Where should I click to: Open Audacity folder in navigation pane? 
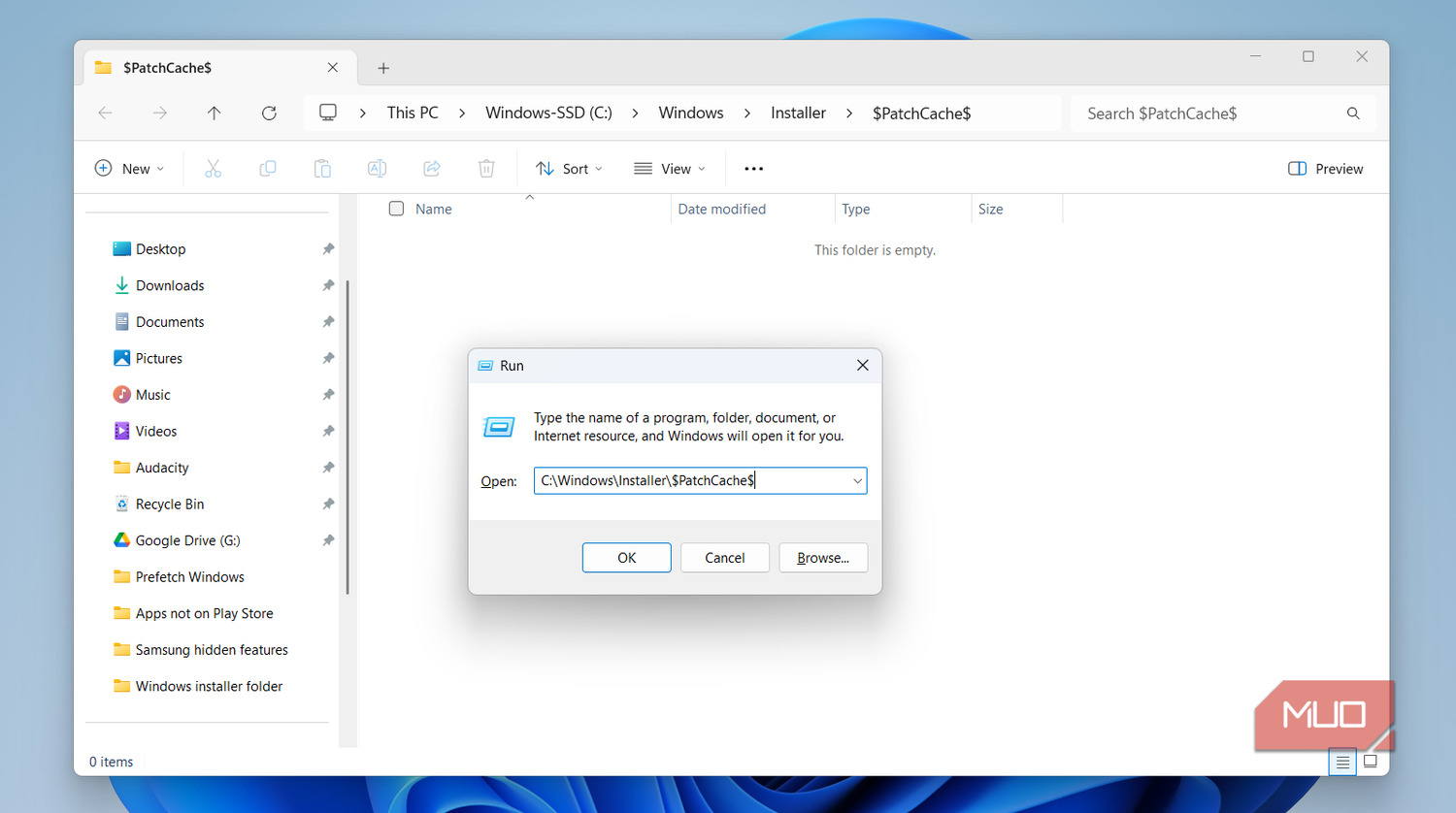[x=162, y=468]
